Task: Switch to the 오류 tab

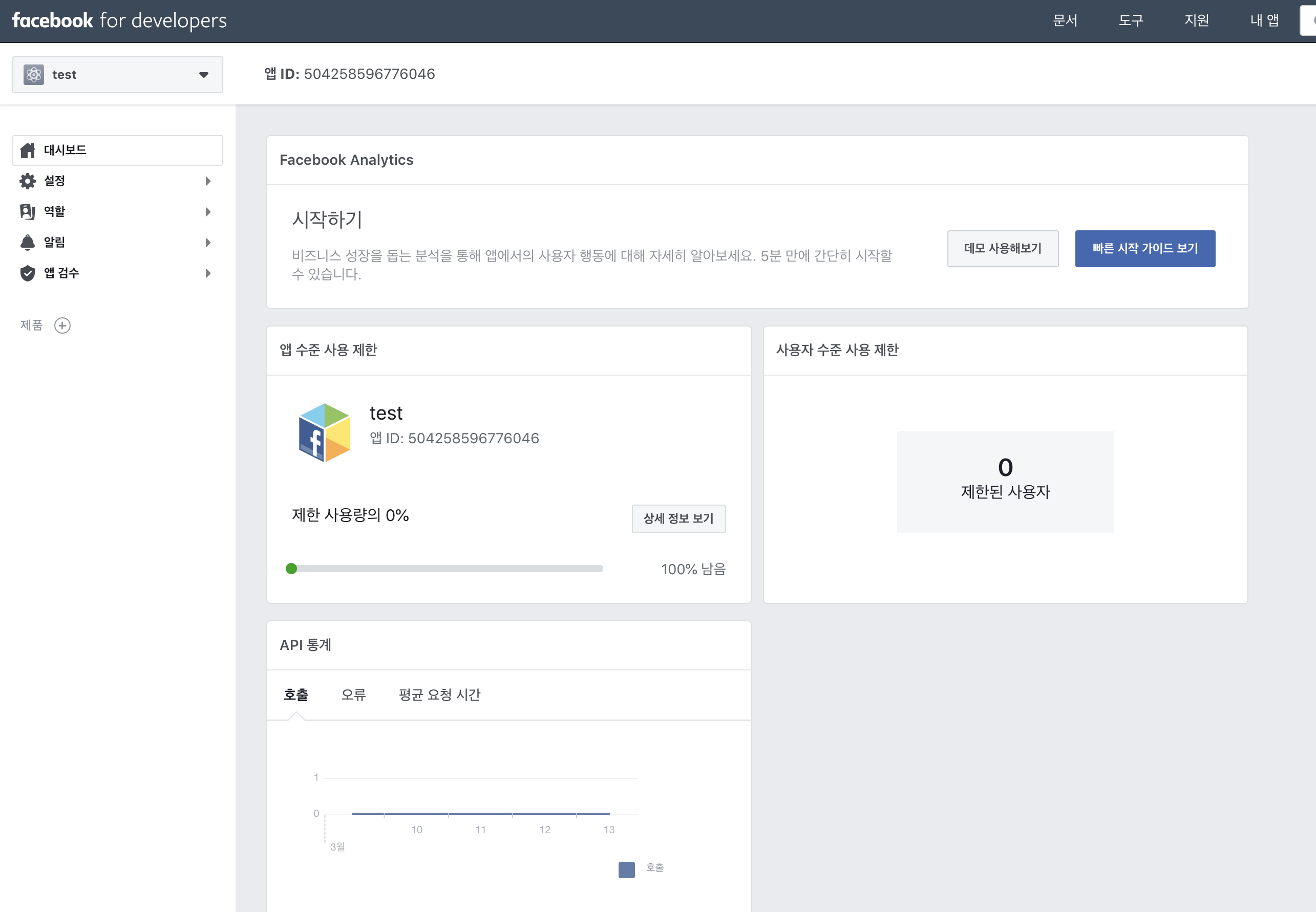Action: point(353,695)
